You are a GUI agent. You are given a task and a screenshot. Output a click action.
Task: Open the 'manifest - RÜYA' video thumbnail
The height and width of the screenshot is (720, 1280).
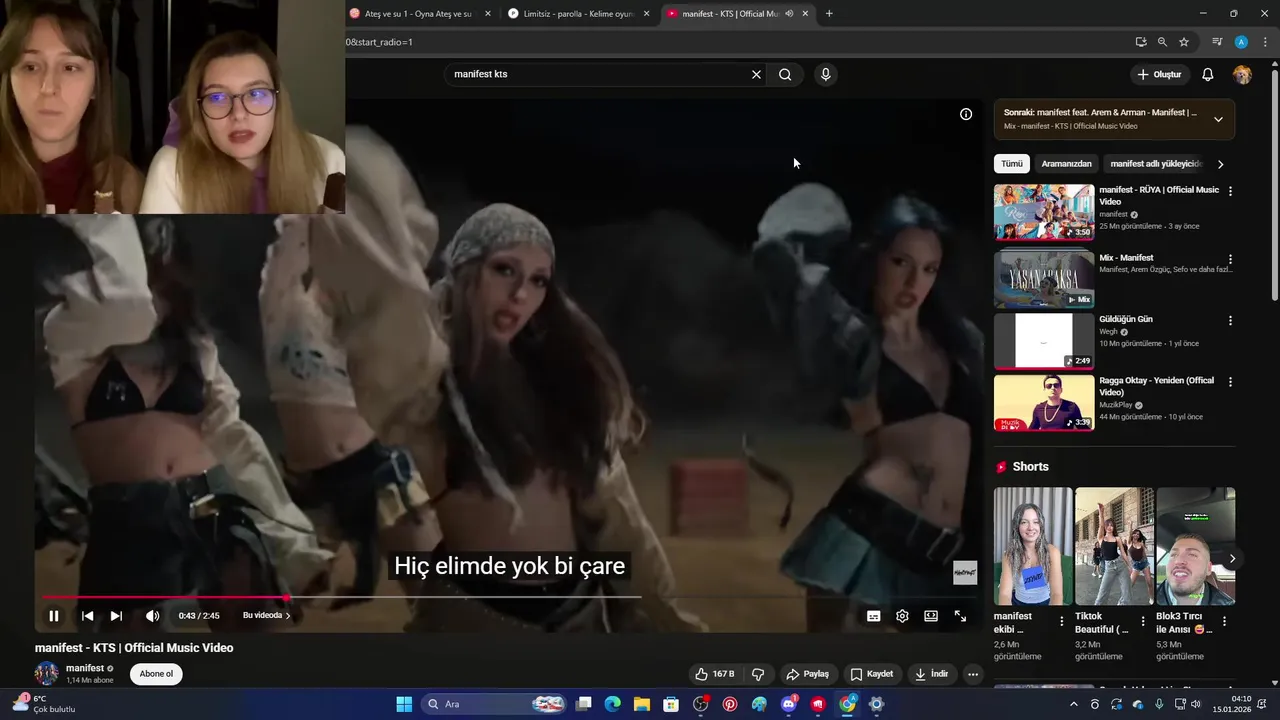tap(1044, 212)
